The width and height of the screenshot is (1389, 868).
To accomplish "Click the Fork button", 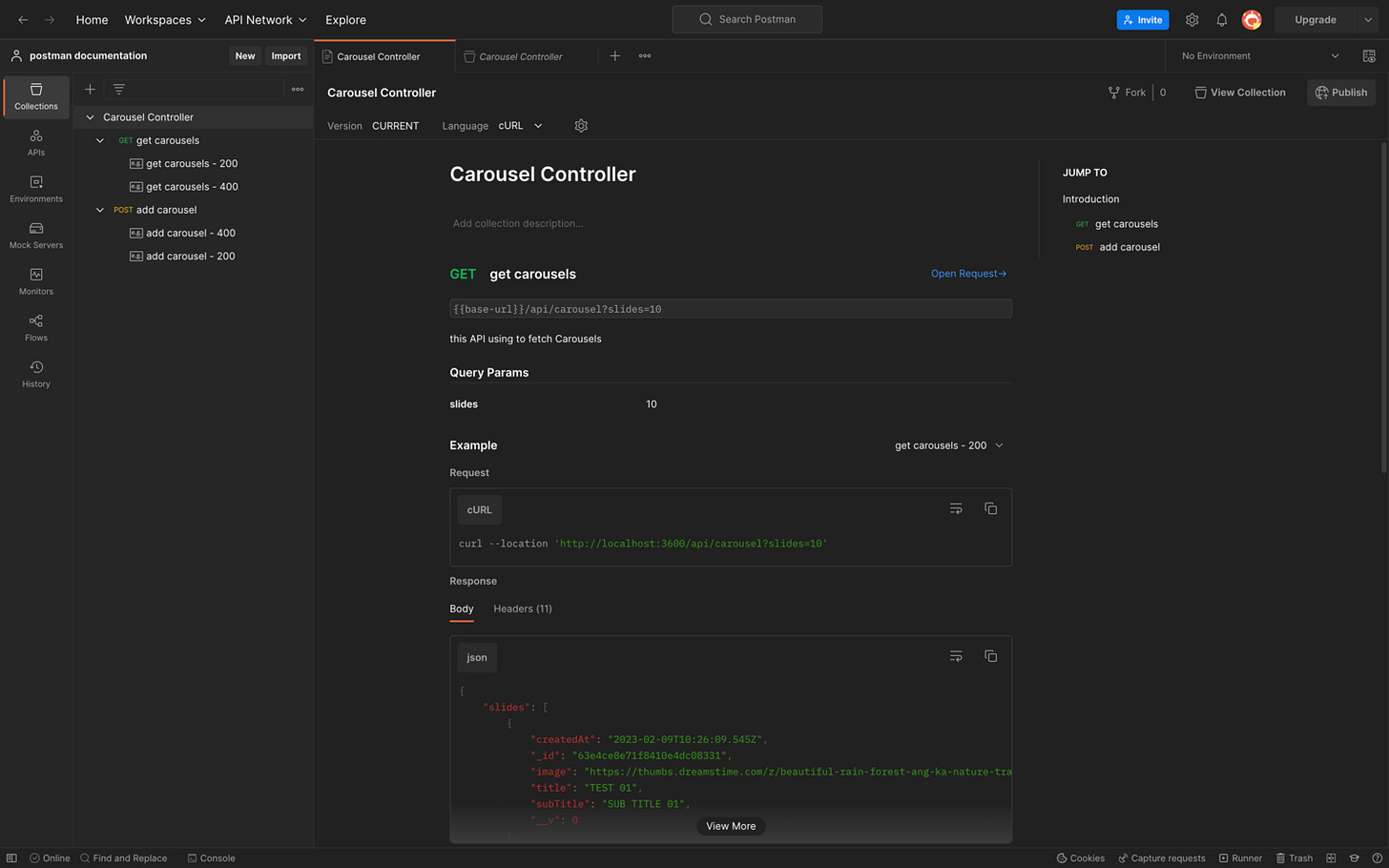I will [1127, 93].
